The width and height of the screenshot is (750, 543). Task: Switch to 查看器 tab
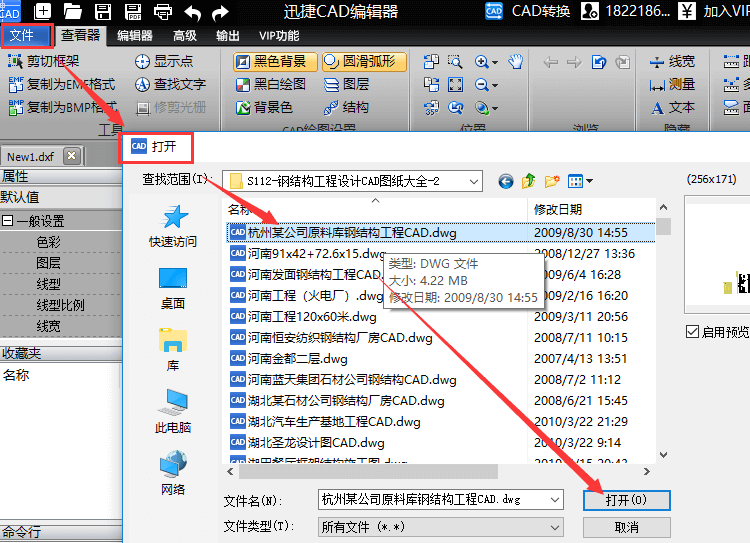(80, 35)
